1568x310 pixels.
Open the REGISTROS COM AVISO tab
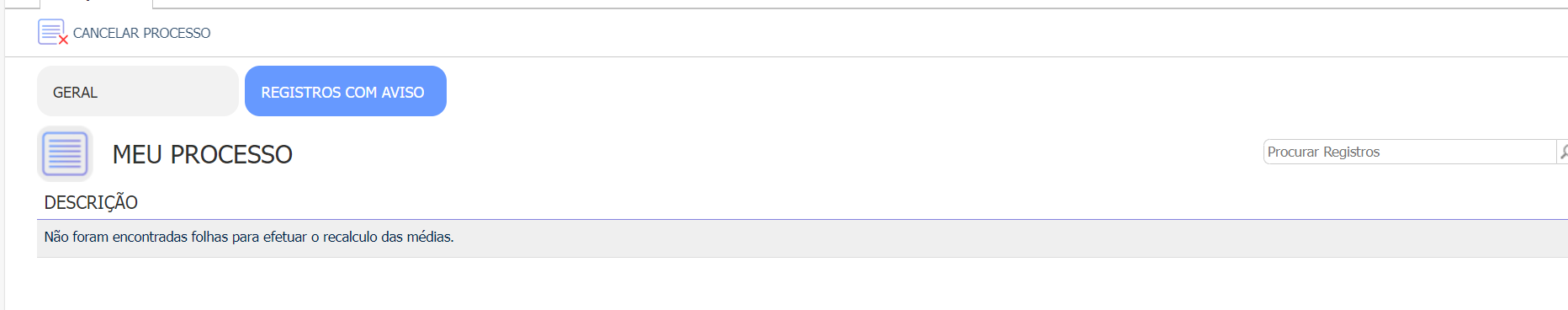pyautogui.click(x=346, y=91)
